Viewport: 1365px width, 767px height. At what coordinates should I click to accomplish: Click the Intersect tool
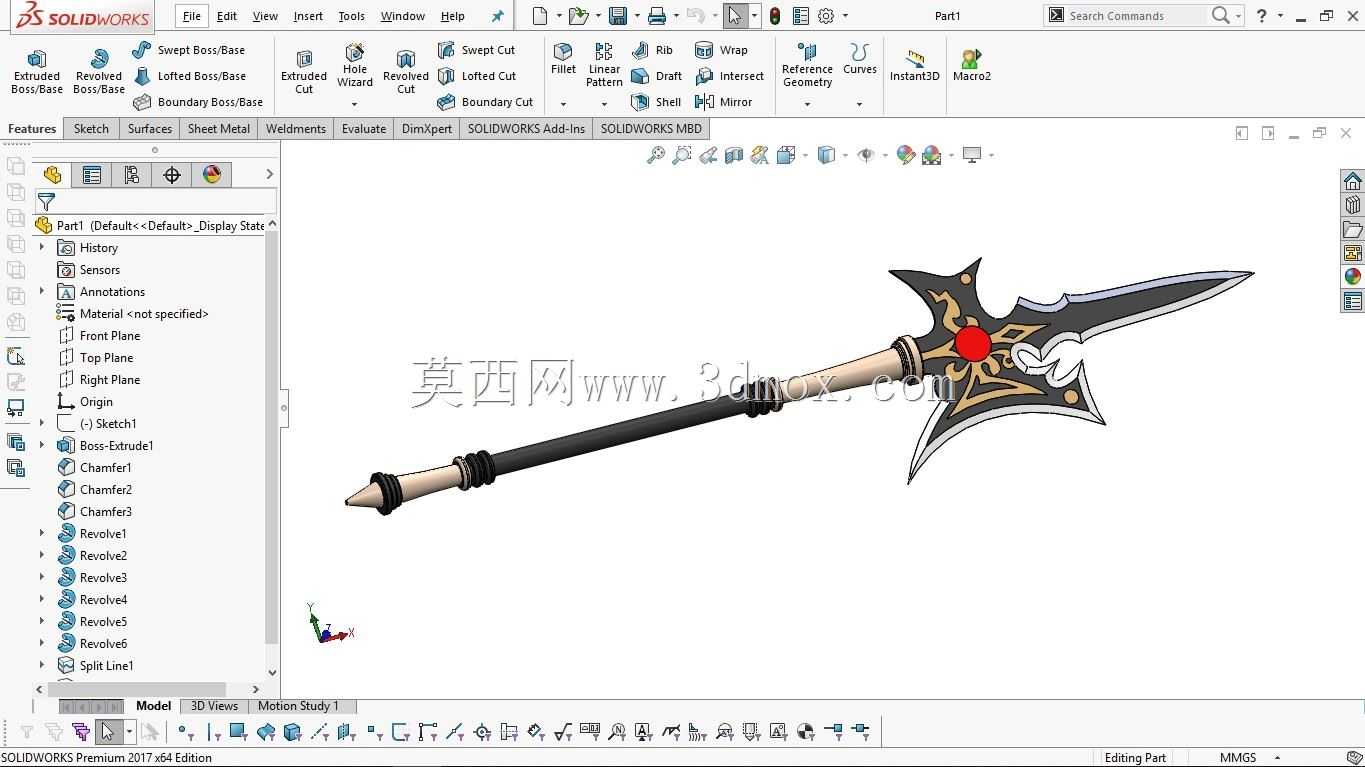tap(729, 76)
